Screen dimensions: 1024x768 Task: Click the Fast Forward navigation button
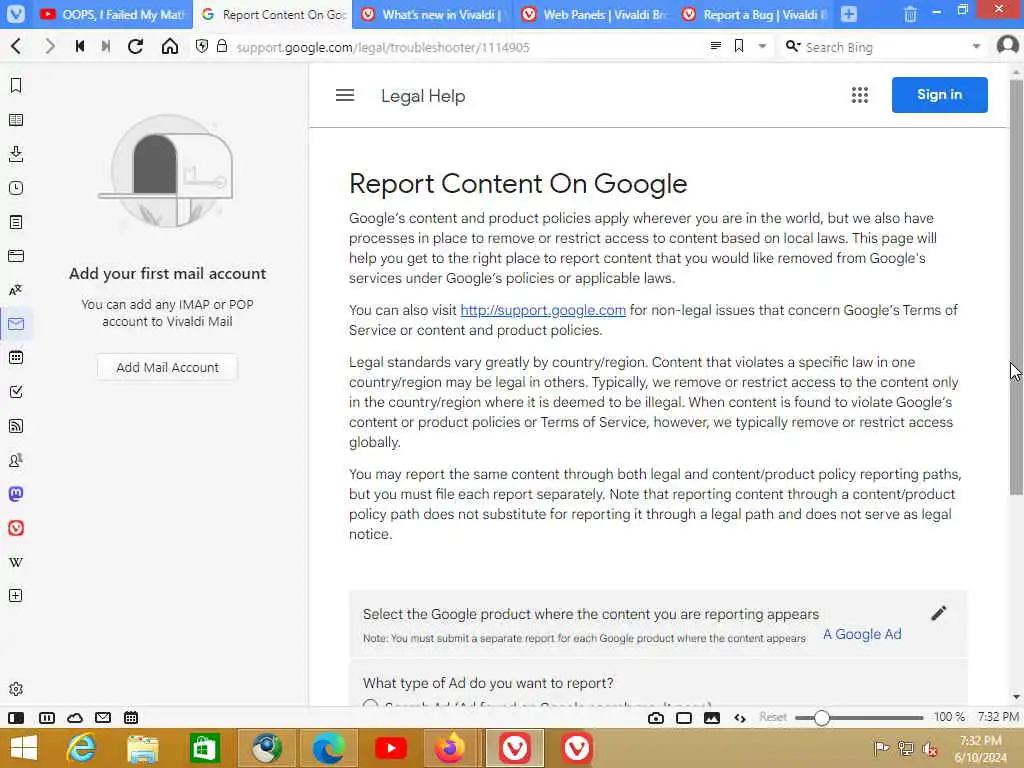(106, 46)
